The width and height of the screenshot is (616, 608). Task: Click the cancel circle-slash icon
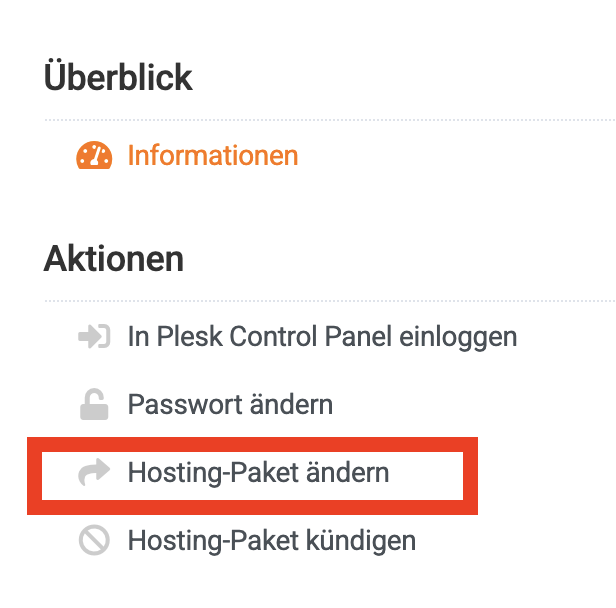coord(93,541)
